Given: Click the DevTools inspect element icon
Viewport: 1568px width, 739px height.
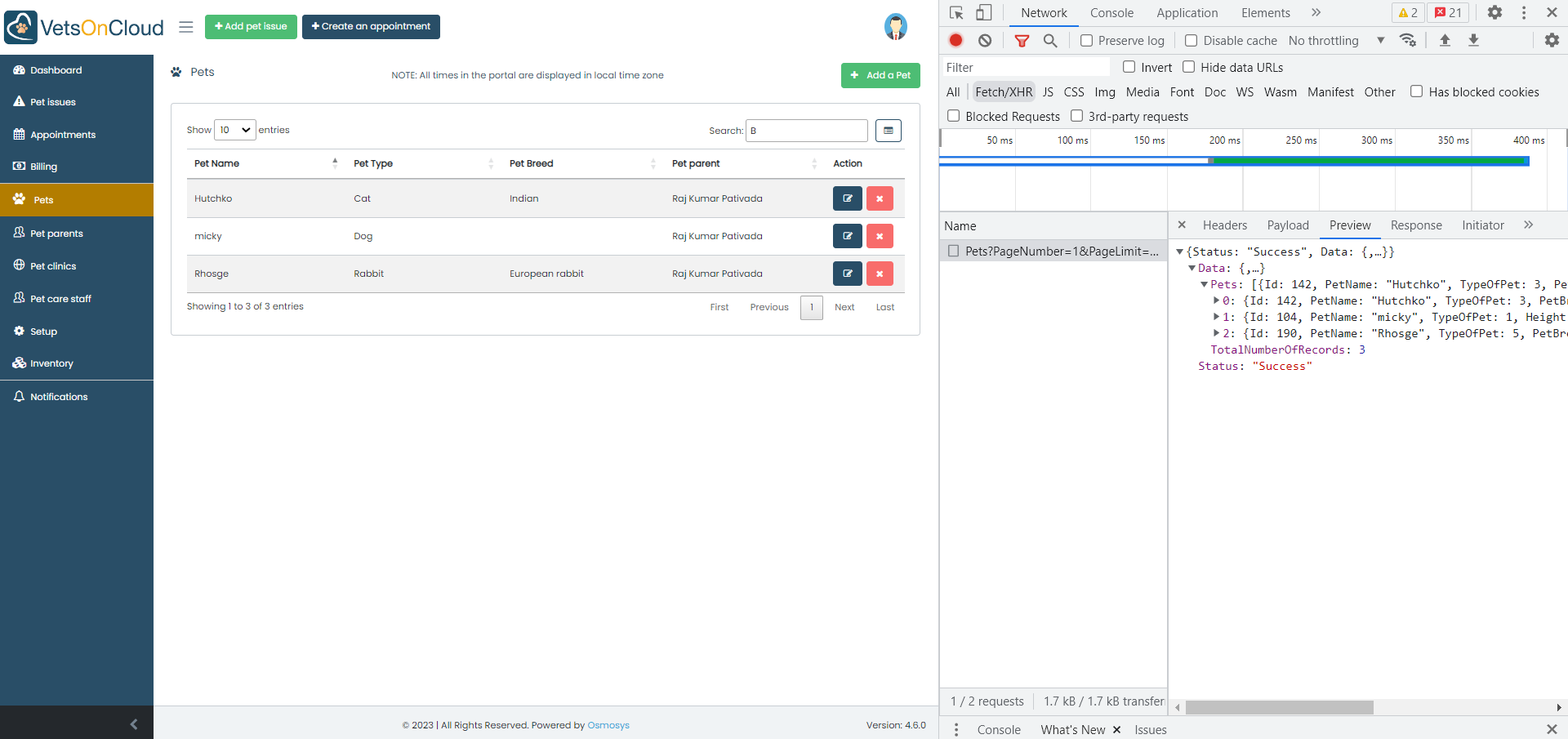Looking at the screenshot, I should click(956, 13).
